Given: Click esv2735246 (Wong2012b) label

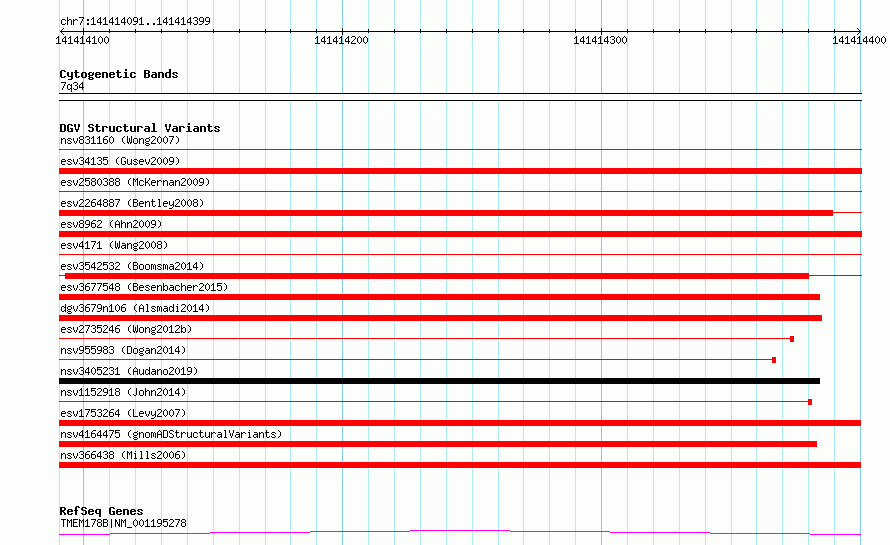Looking at the screenshot, I should (x=126, y=329).
